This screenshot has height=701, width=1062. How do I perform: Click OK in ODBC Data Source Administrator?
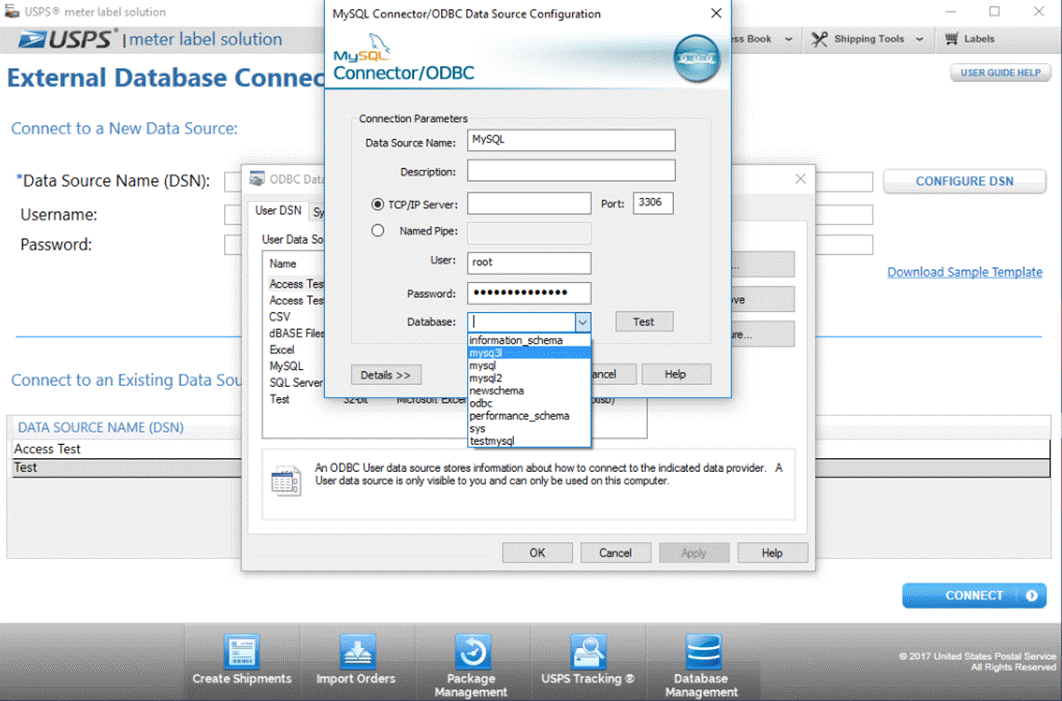[x=537, y=553]
